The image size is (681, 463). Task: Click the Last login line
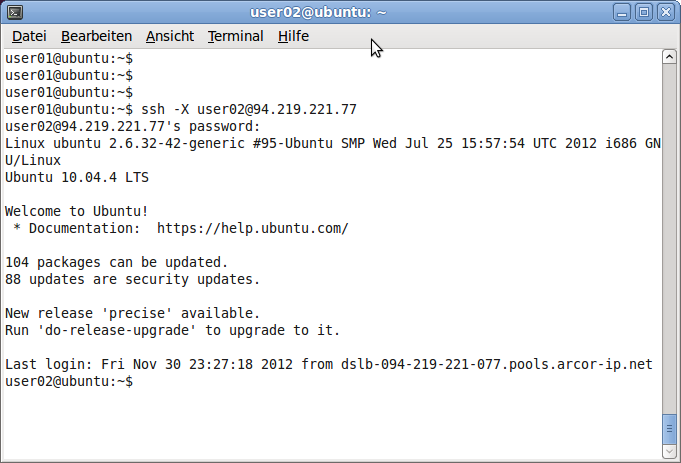pos(328,364)
